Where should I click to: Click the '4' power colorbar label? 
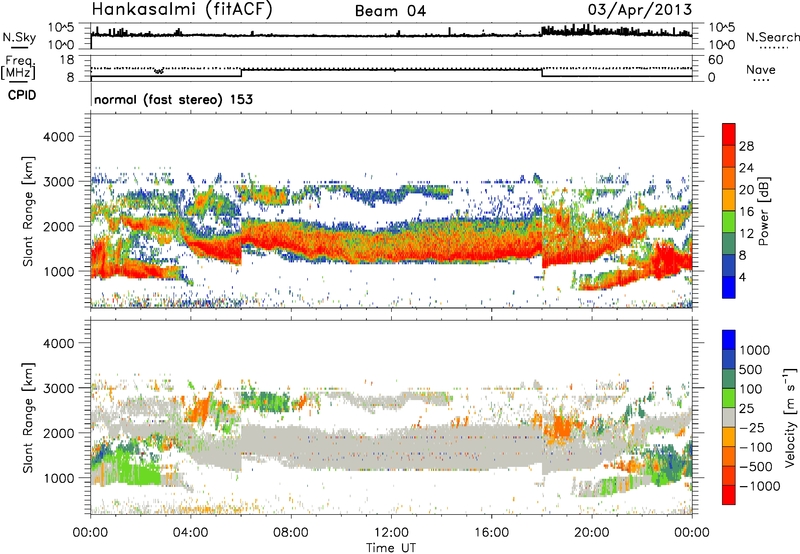(743, 277)
